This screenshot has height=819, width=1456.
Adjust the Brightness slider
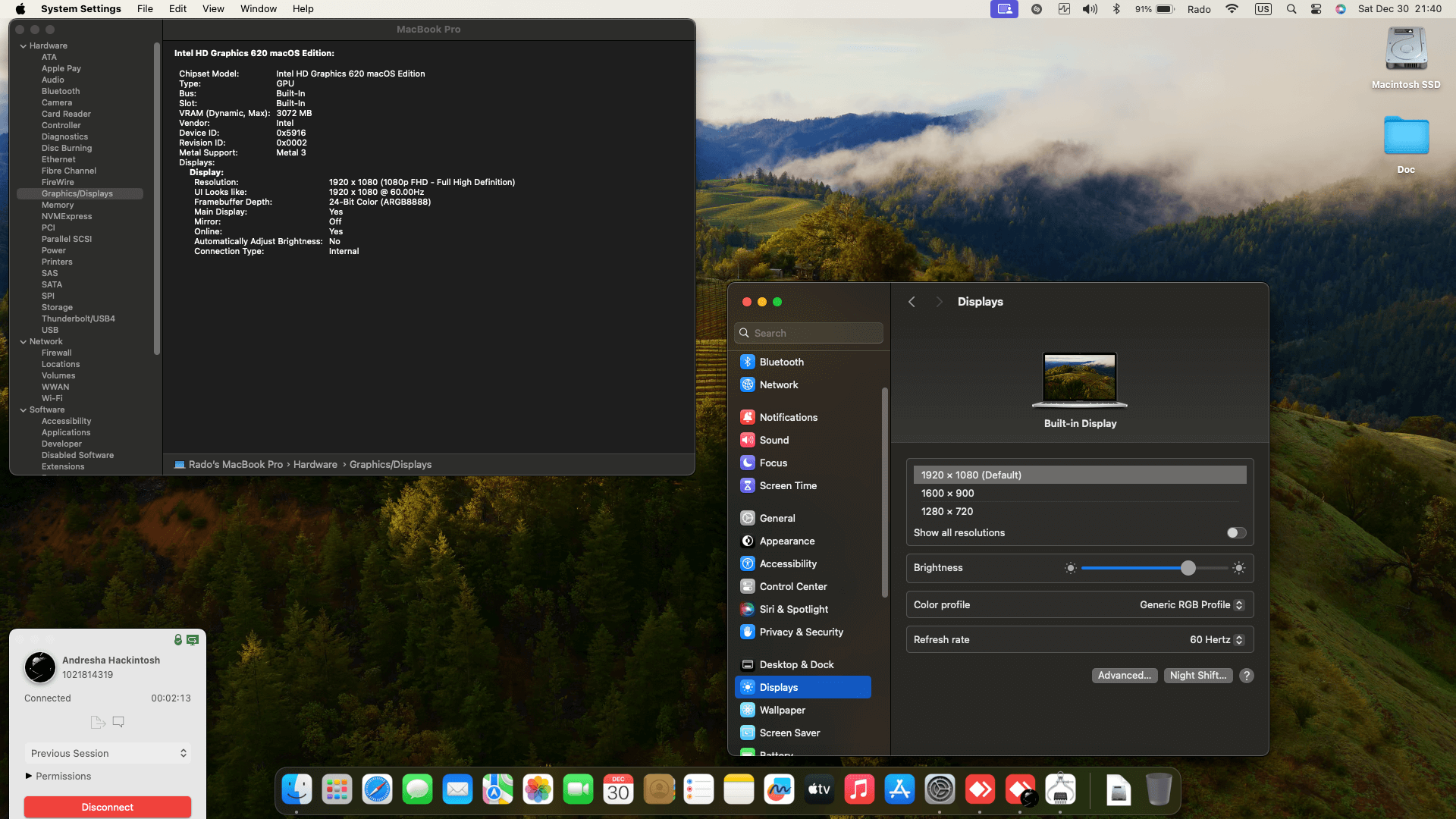point(1188,568)
